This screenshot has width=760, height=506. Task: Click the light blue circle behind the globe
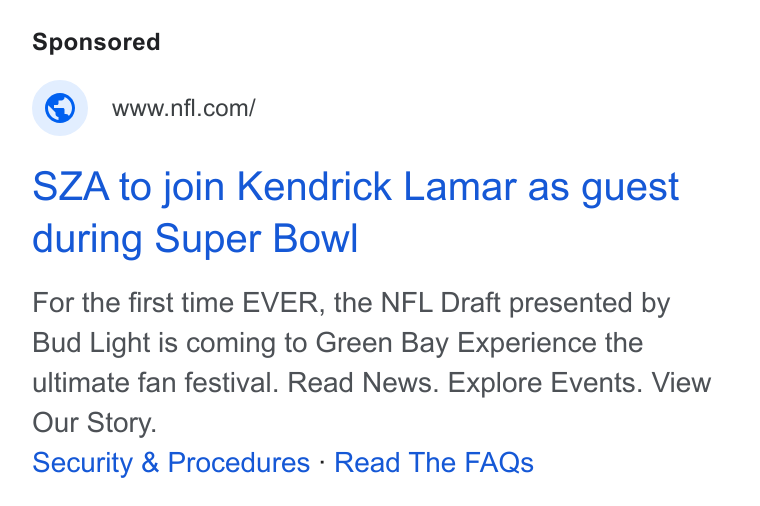[60, 108]
